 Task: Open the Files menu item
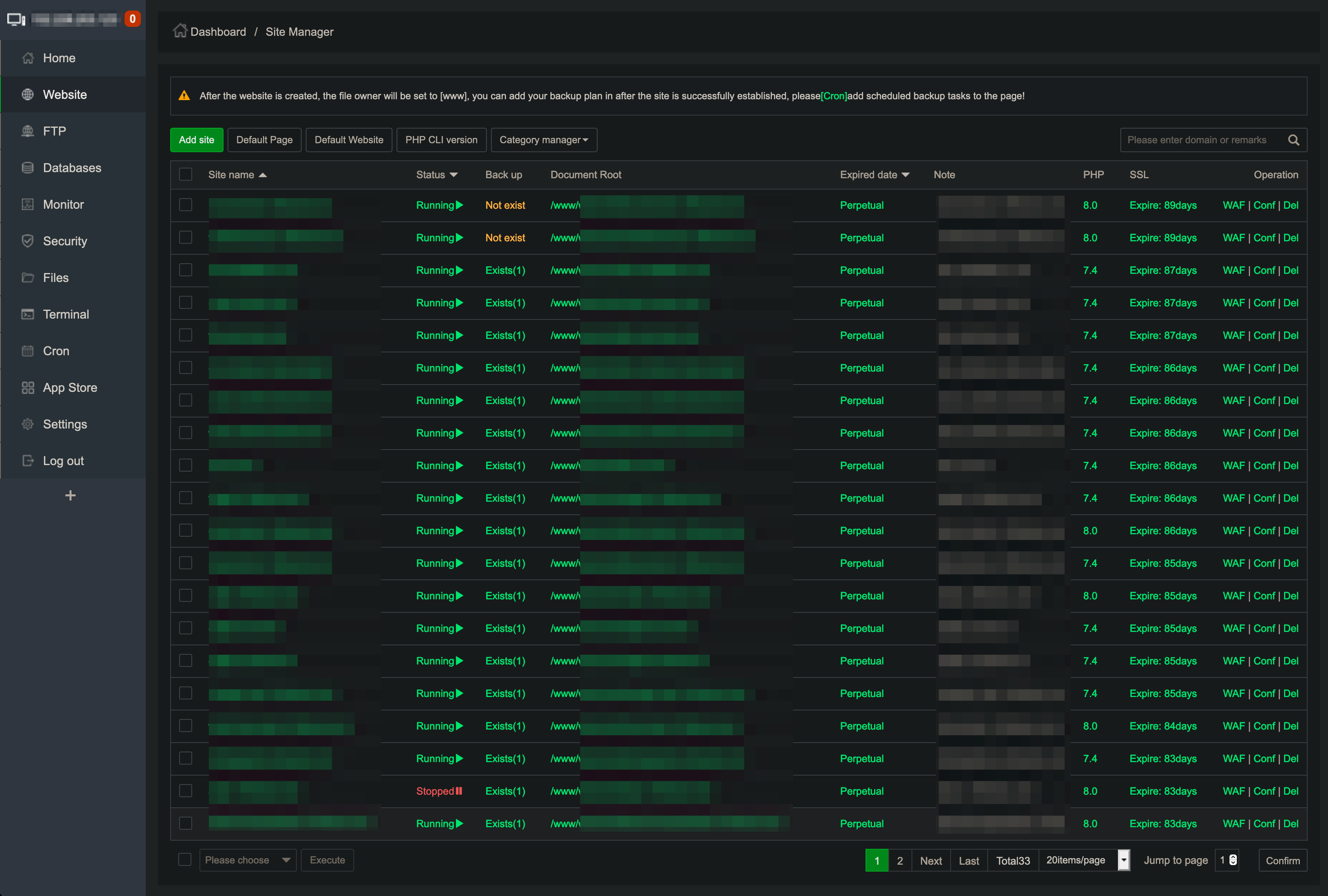pos(55,278)
